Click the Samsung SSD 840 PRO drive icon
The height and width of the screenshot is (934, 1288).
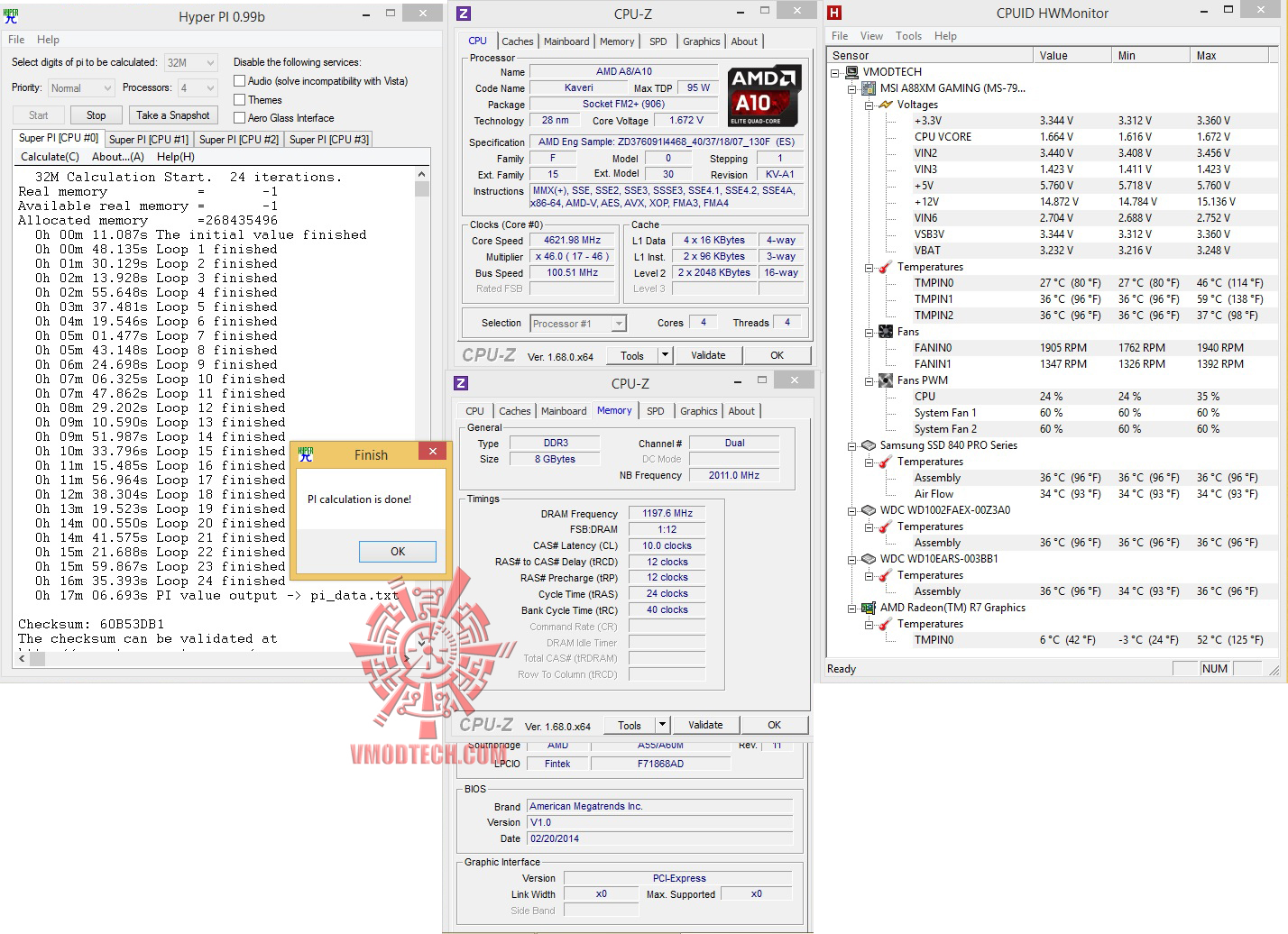click(869, 445)
